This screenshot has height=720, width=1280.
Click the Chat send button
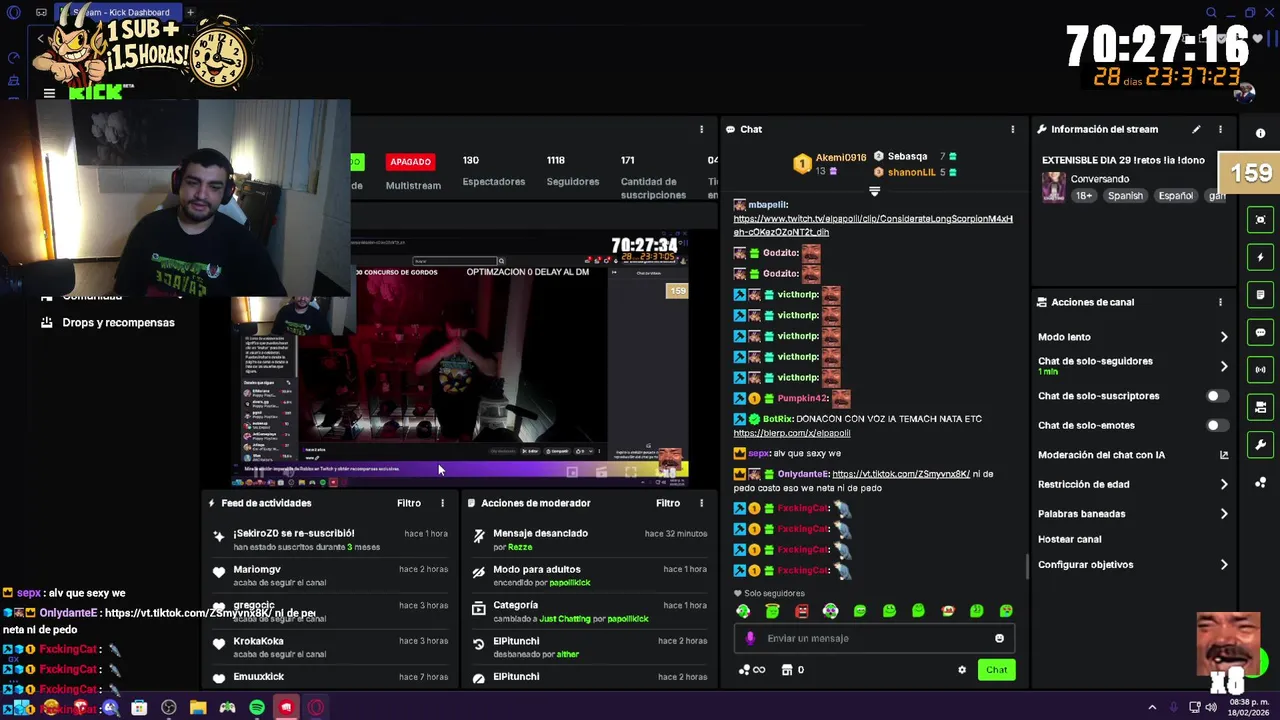[x=997, y=670]
